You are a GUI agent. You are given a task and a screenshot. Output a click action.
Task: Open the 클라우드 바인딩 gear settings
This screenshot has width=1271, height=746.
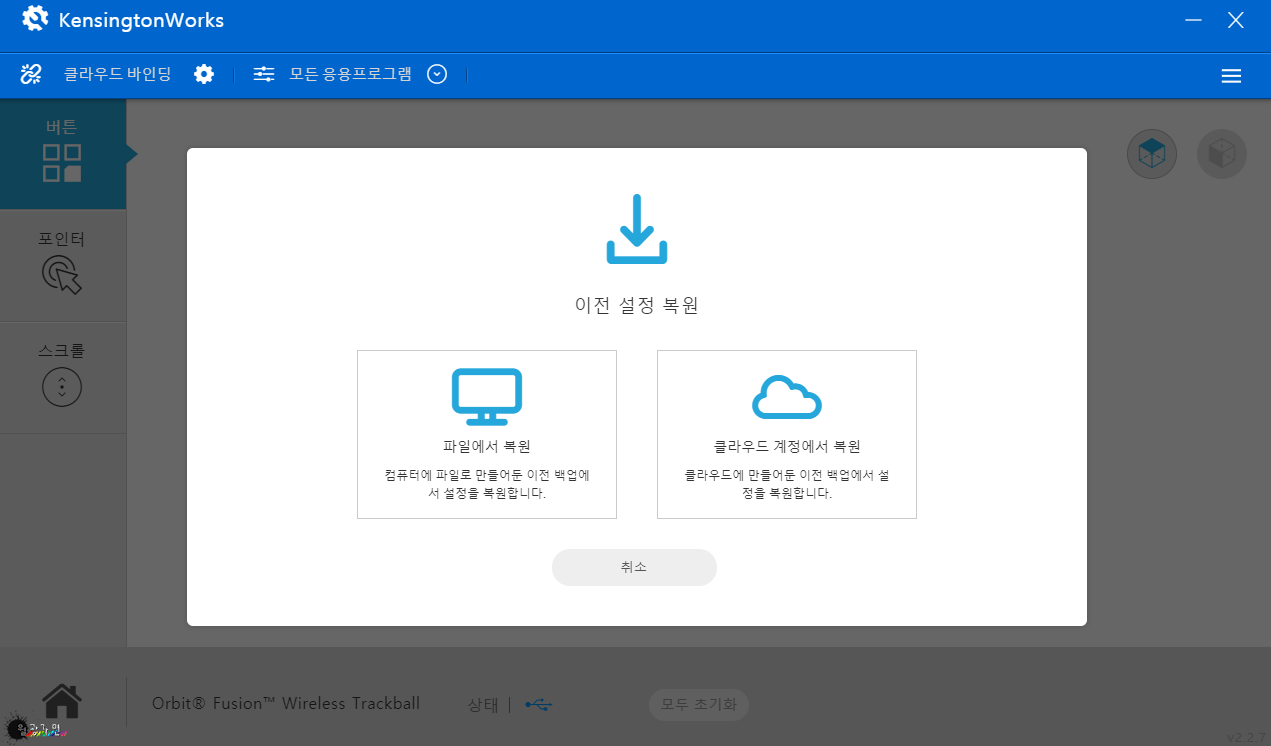[204, 74]
